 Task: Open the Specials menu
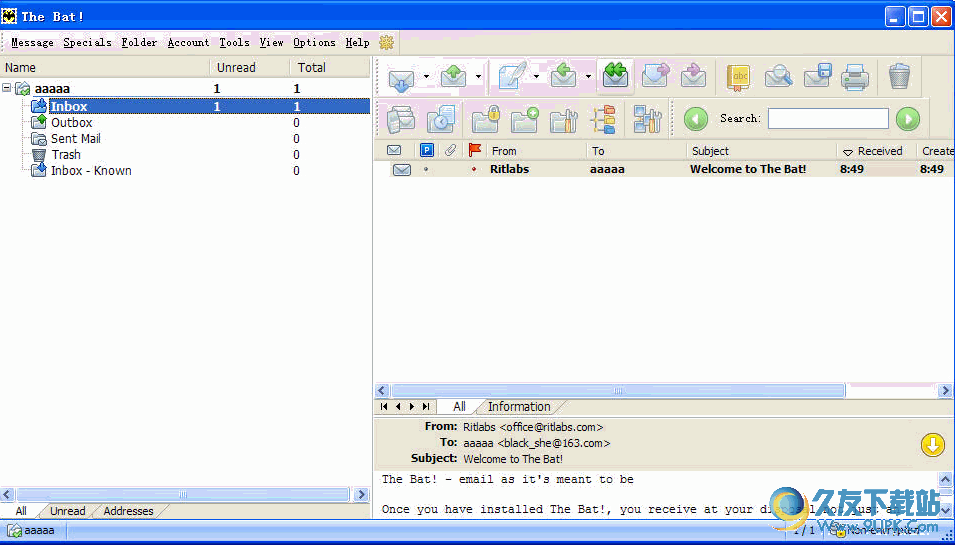[87, 42]
